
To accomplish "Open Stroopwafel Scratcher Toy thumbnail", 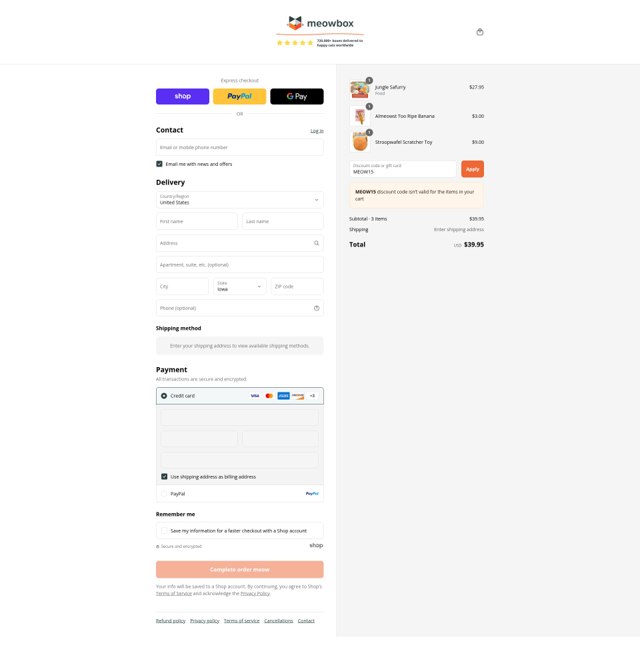I will pyautogui.click(x=360, y=142).
